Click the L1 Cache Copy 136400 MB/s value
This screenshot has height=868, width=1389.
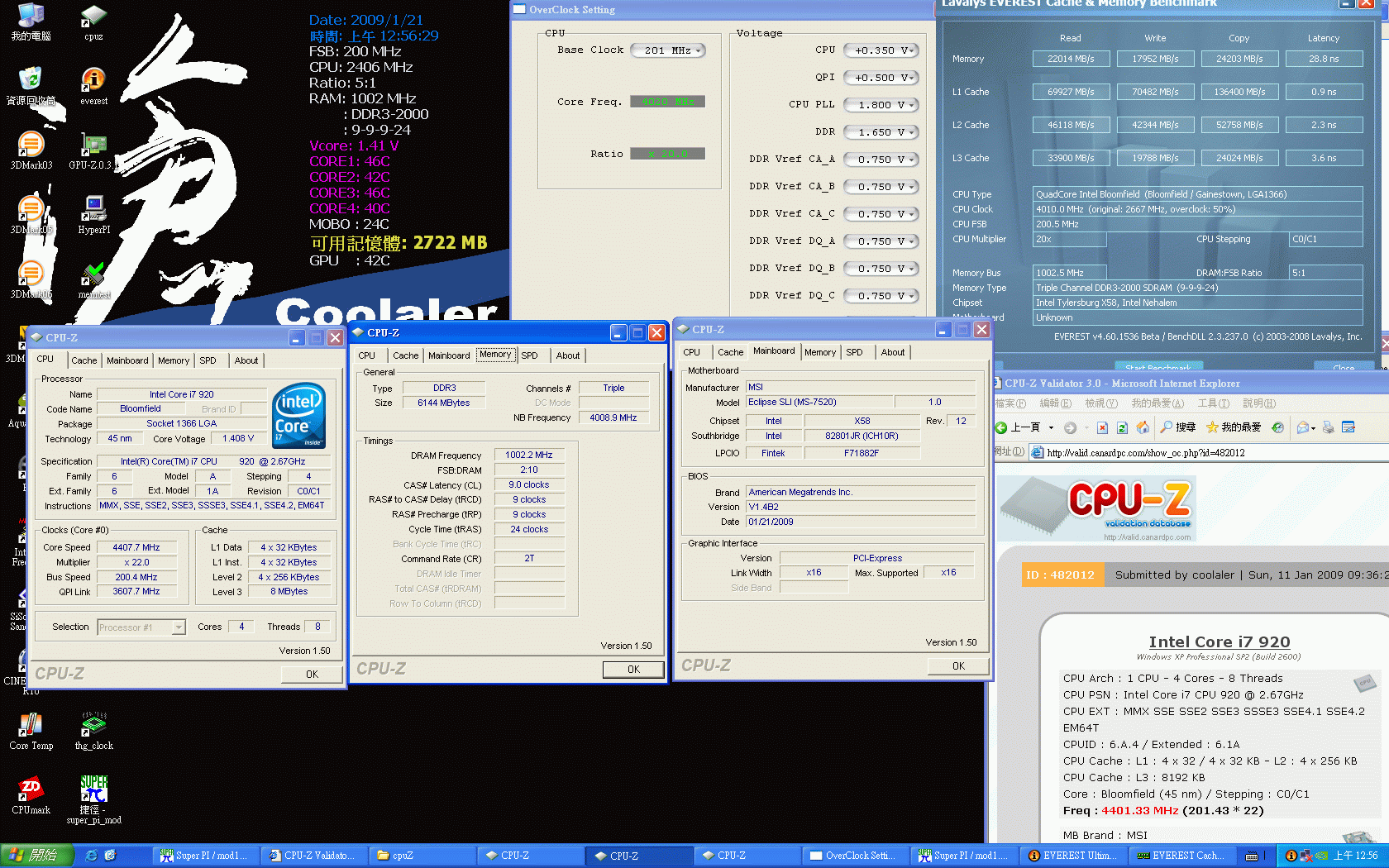click(x=1239, y=92)
